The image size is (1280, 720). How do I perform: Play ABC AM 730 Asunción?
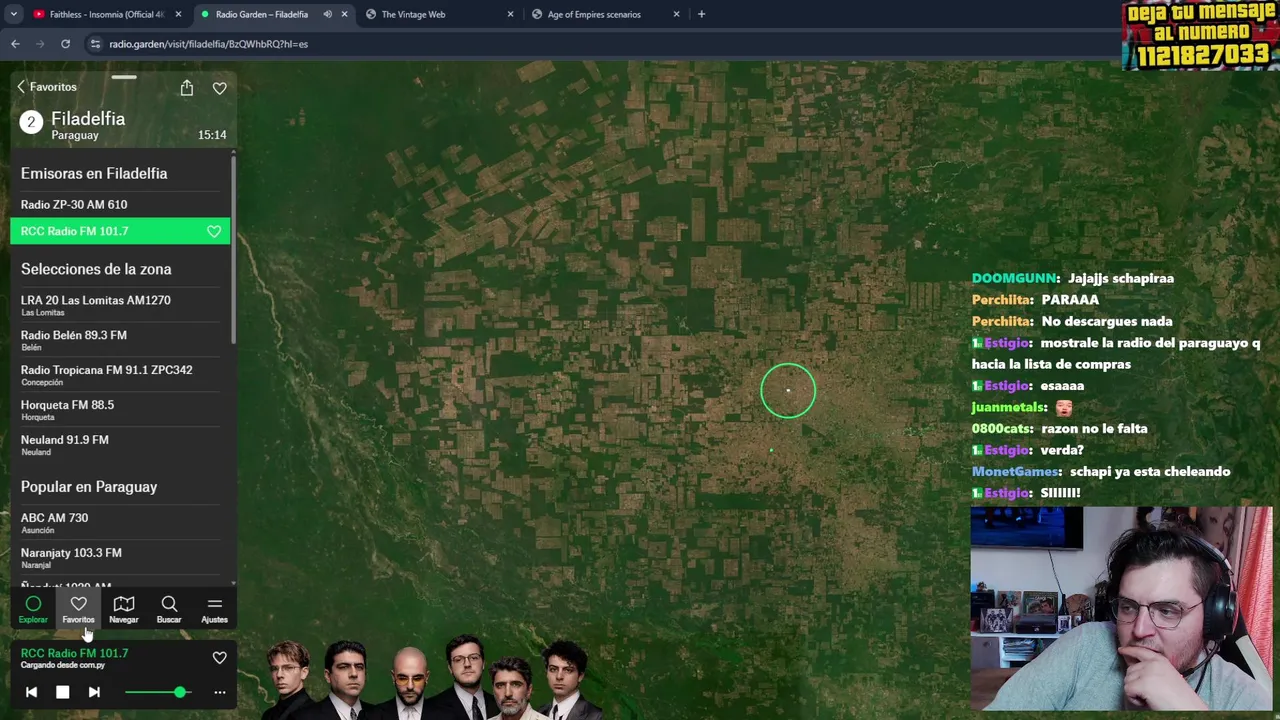pyautogui.click(x=120, y=523)
